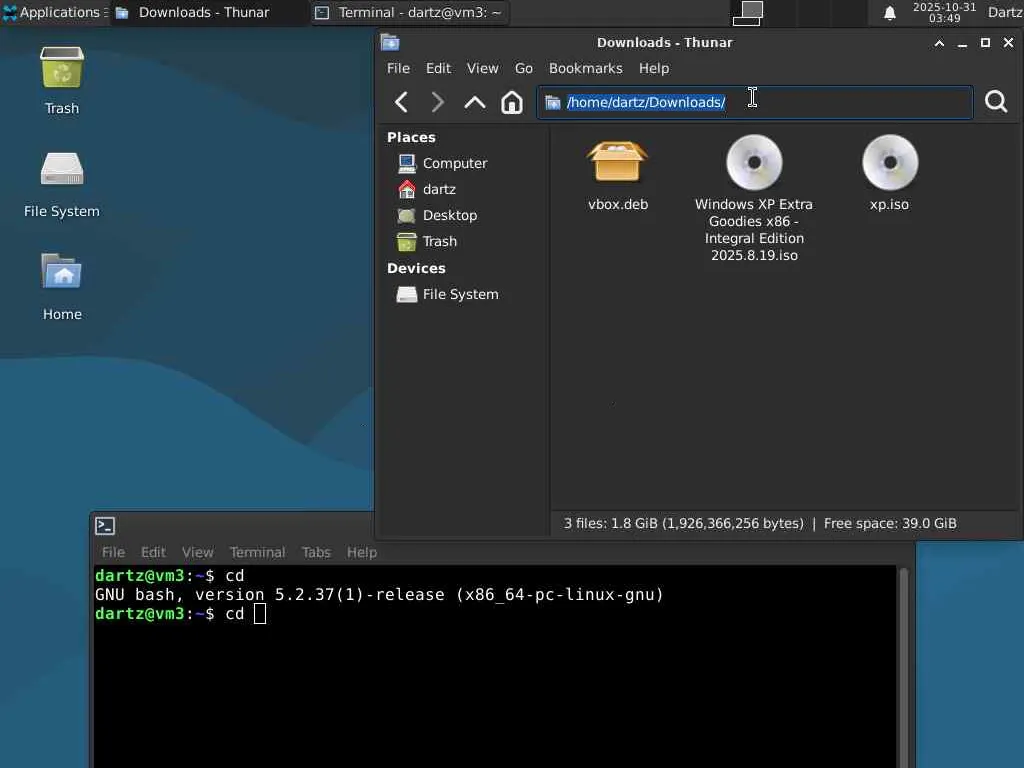Click the xp.iso file name label
This screenshot has height=768, width=1024.
[889, 204]
